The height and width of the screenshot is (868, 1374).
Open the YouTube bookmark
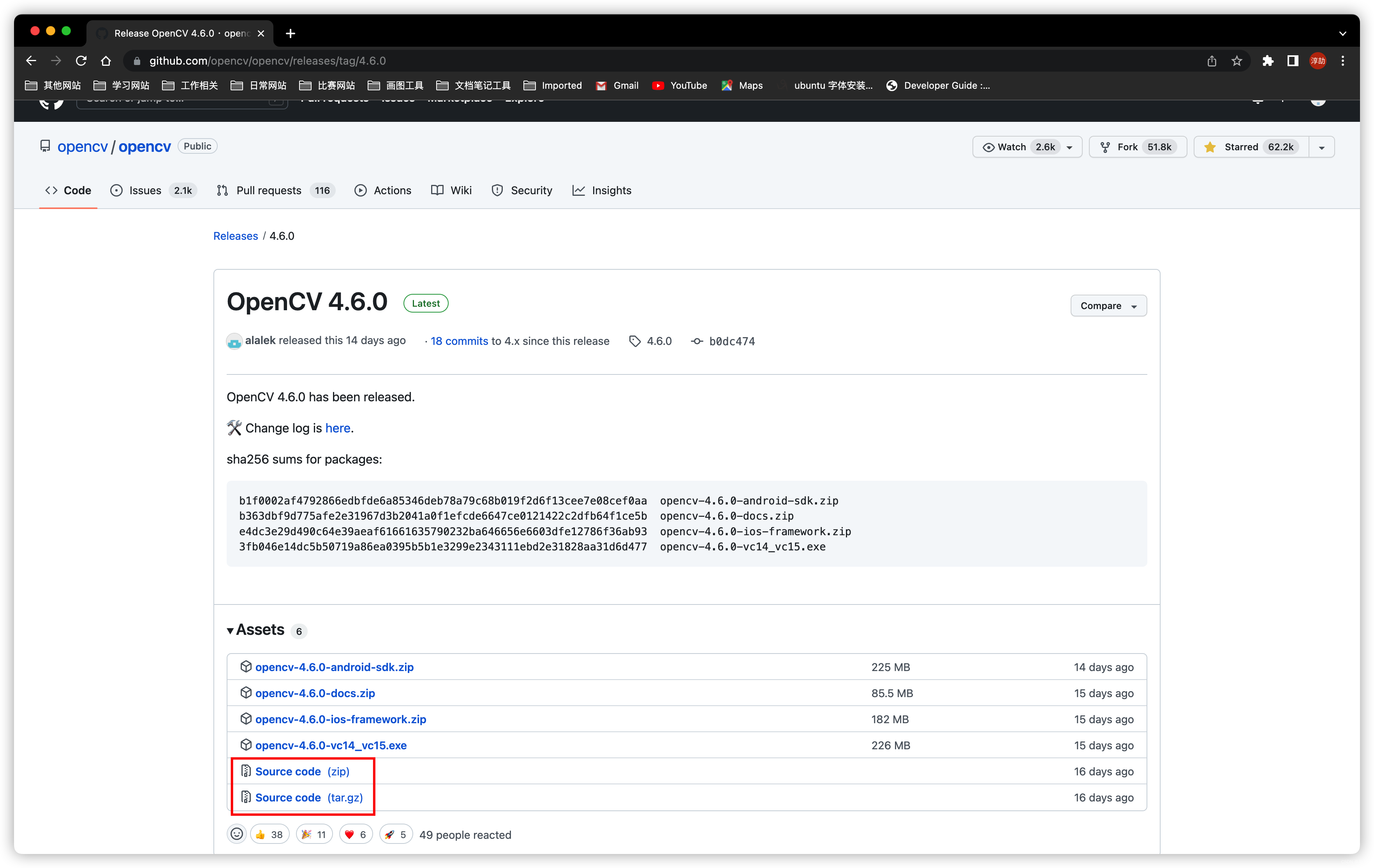(680, 86)
